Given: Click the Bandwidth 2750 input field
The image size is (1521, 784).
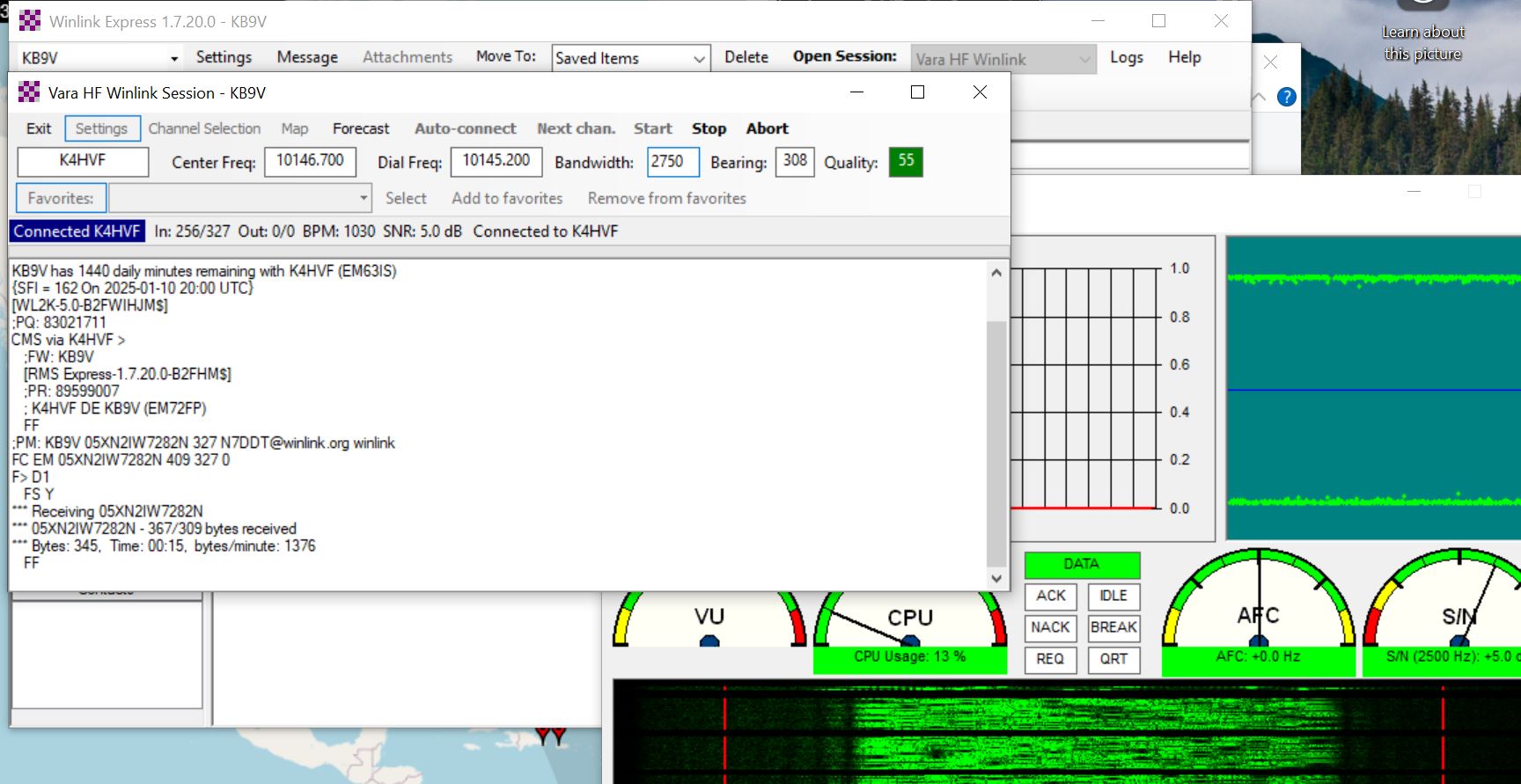Looking at the screenshot, I should (672, 162).
